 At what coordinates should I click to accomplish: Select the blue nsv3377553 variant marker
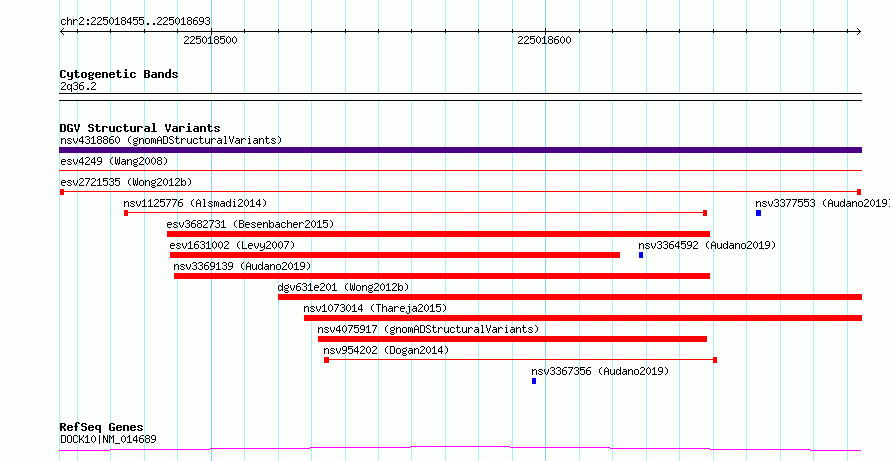(x=758, y=213)
